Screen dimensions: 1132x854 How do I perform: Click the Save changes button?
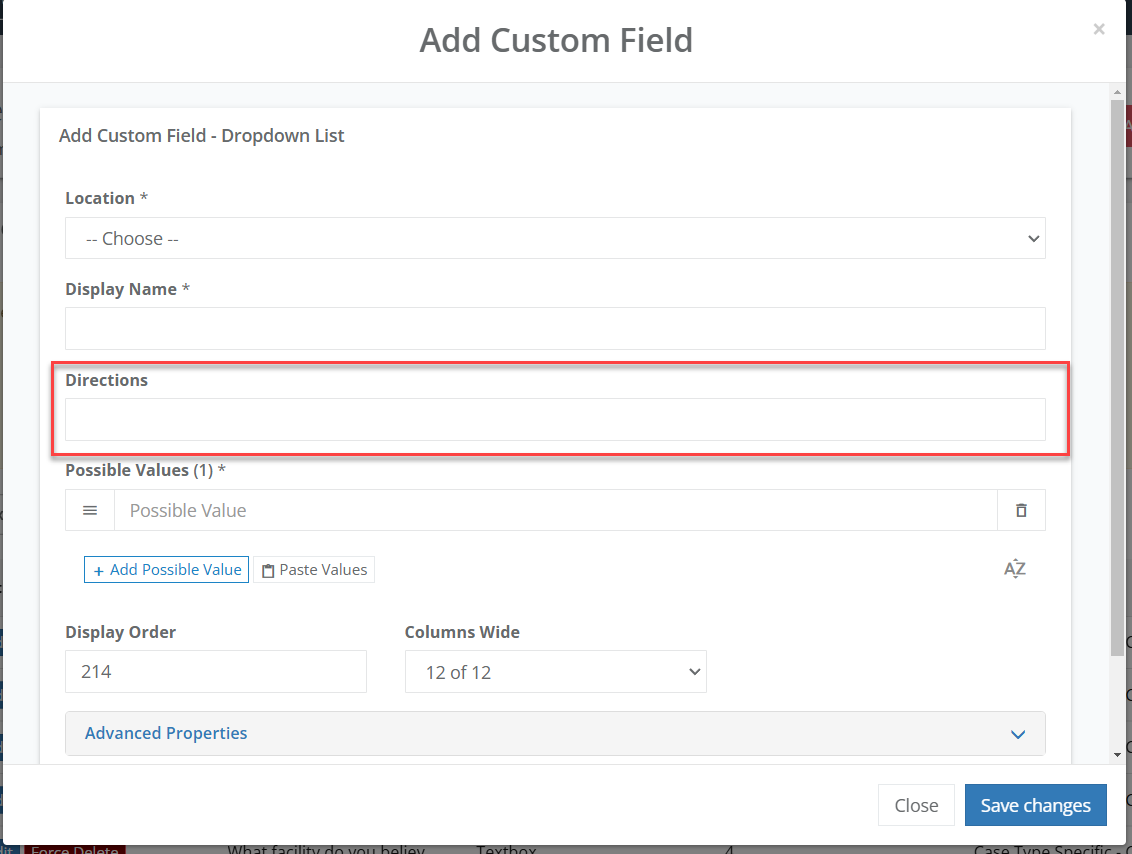[1035, 805]
